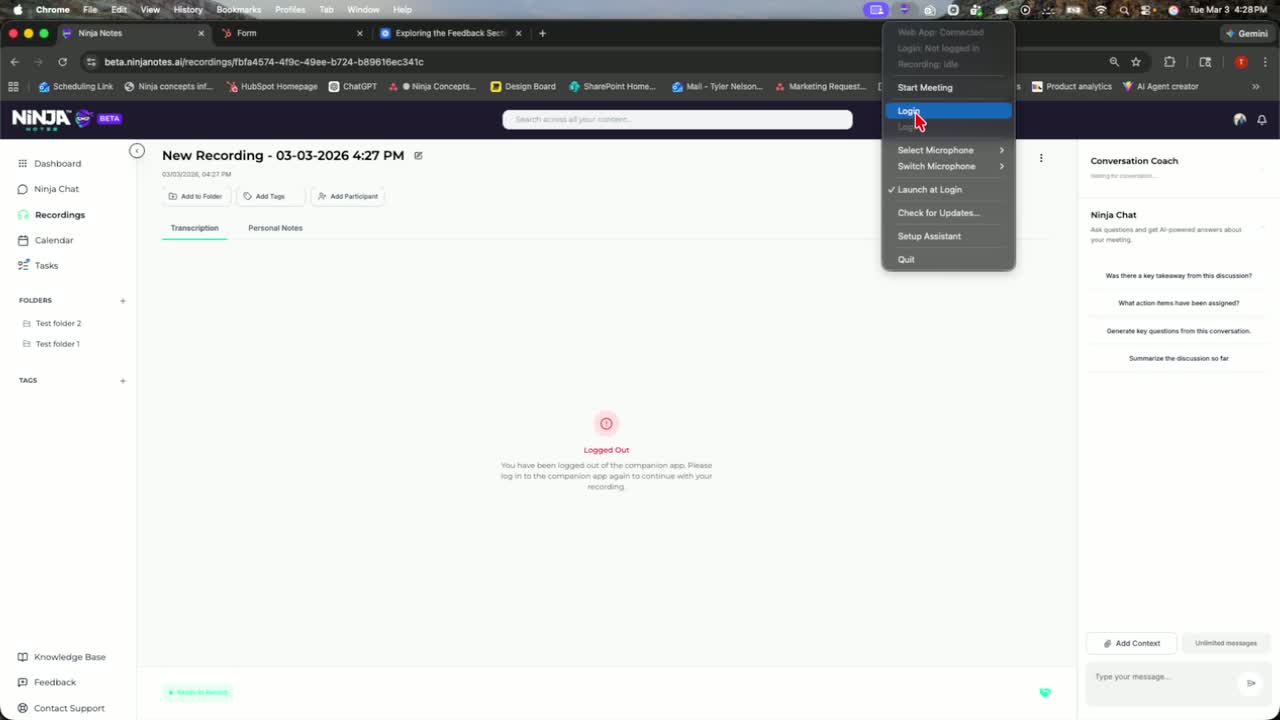Add a new folder with the plus icon
This screenshot has height=720, width=1280.
click(x=123, y=300)
